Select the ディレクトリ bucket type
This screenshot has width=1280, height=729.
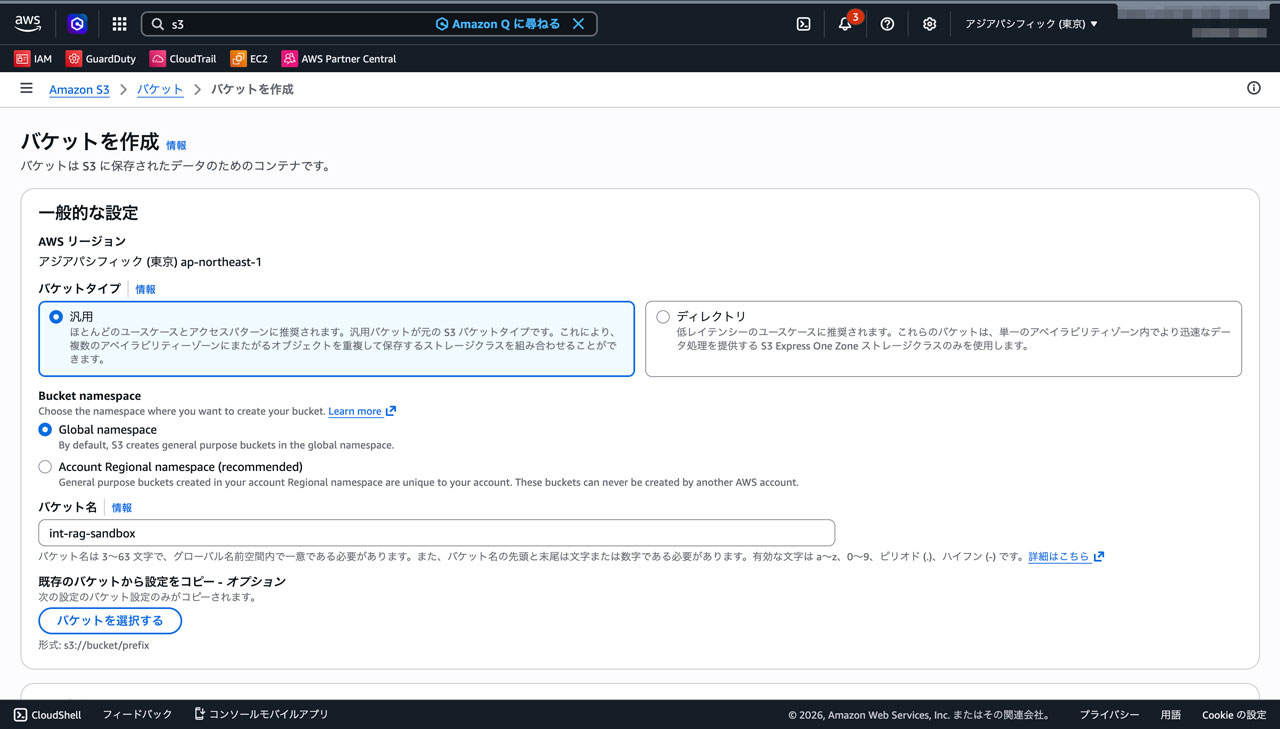663,317
